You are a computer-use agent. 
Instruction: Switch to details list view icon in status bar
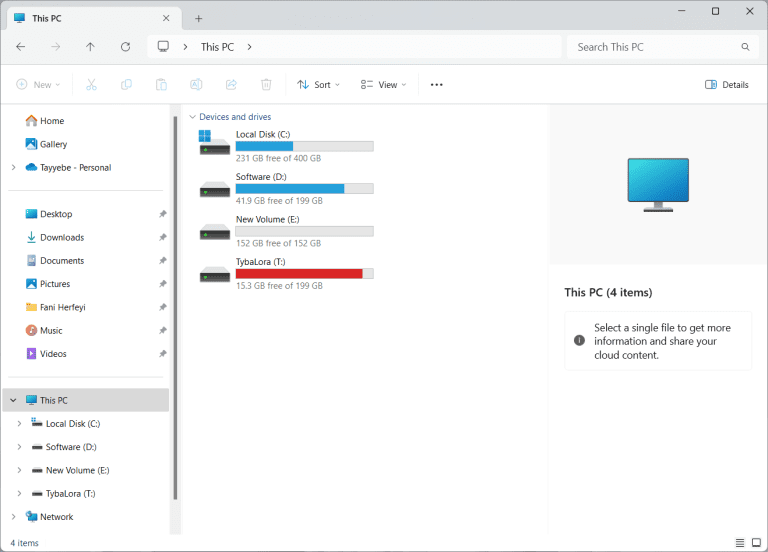tap(740, 543)
